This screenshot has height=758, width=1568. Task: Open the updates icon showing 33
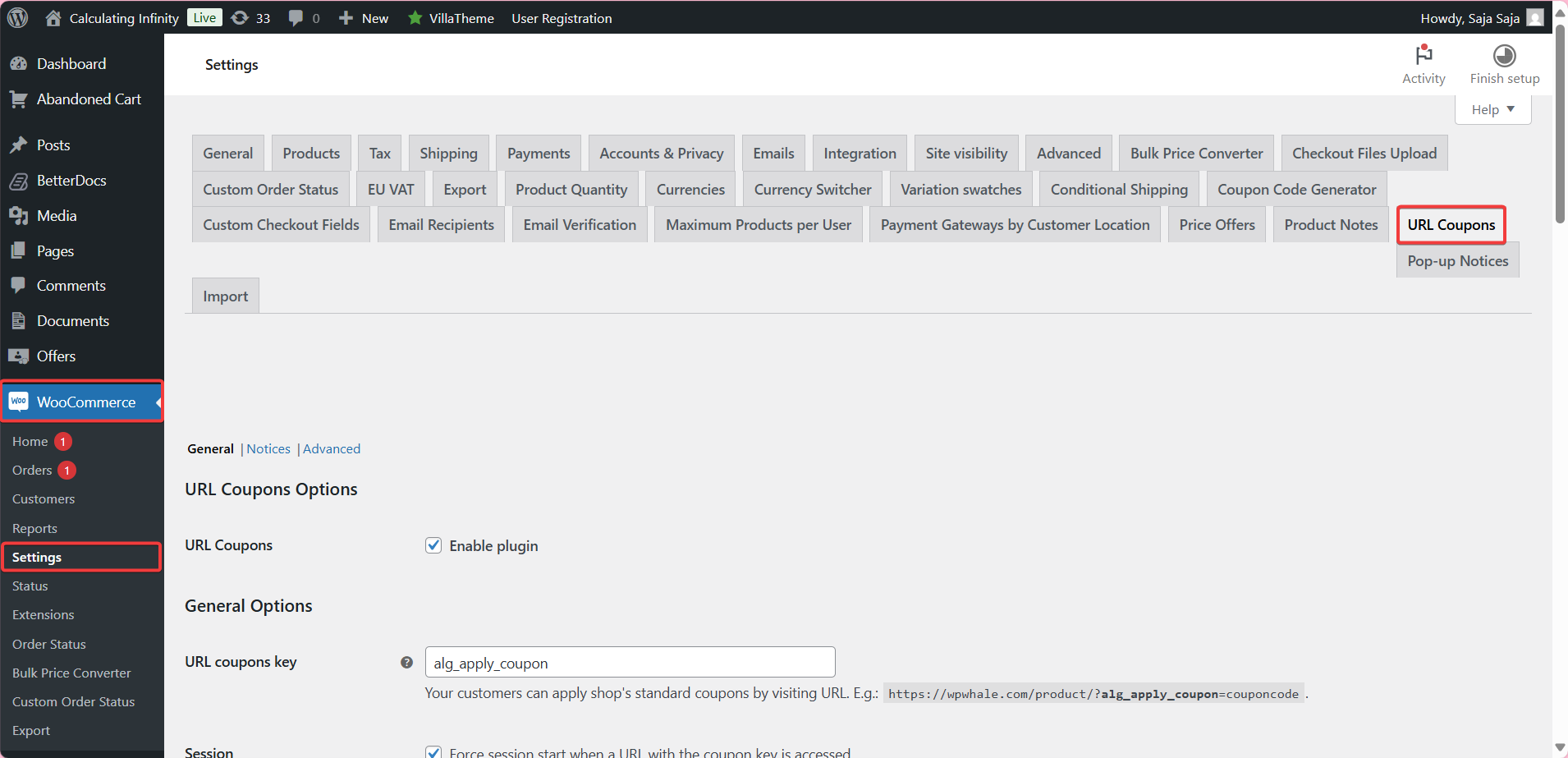click(x=240, y=17)
